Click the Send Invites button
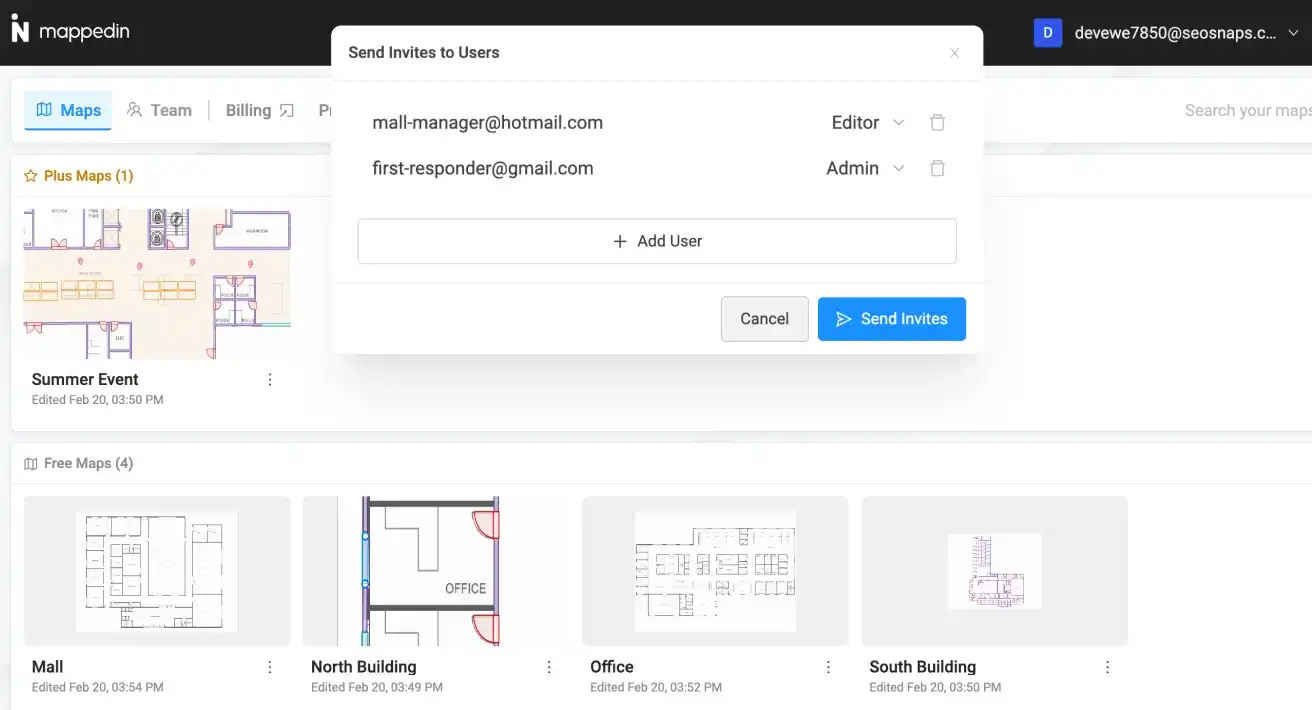 point(891,318)
